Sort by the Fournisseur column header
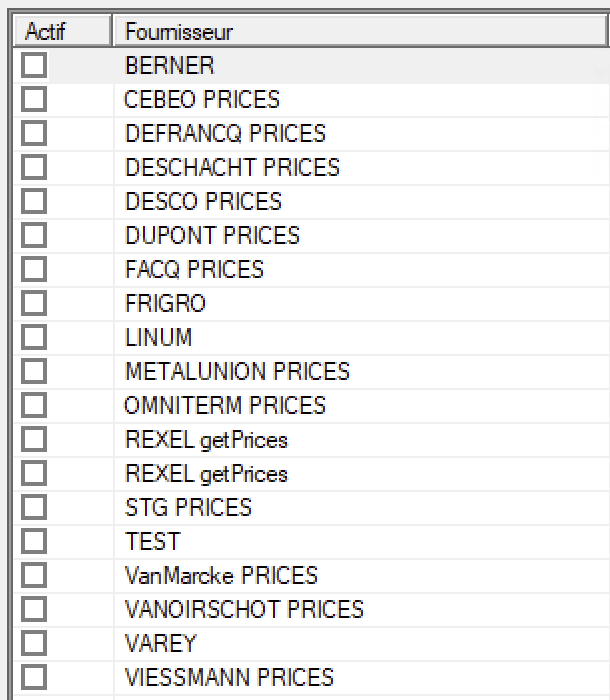Screen dimensions: 610x700 (x=360, y=31)
